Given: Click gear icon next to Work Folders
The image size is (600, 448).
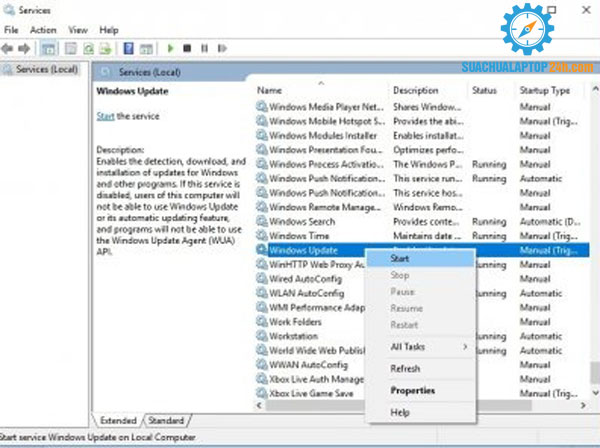Looking at the screenshot, I should (x=262, y=322).
